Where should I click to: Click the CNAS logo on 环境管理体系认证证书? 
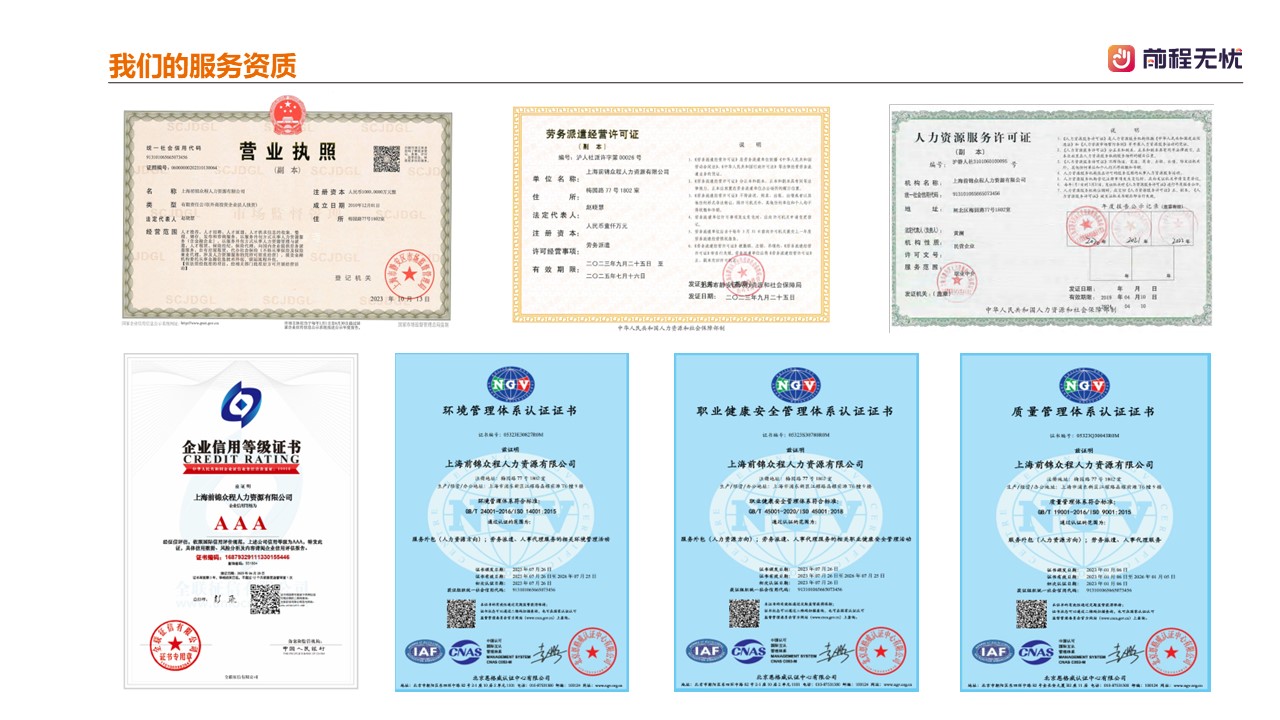point(464,651)
